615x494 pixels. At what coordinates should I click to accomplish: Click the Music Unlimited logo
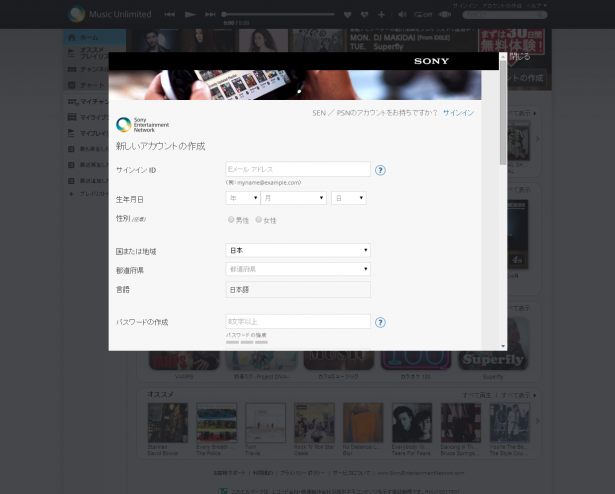point(110,14)
